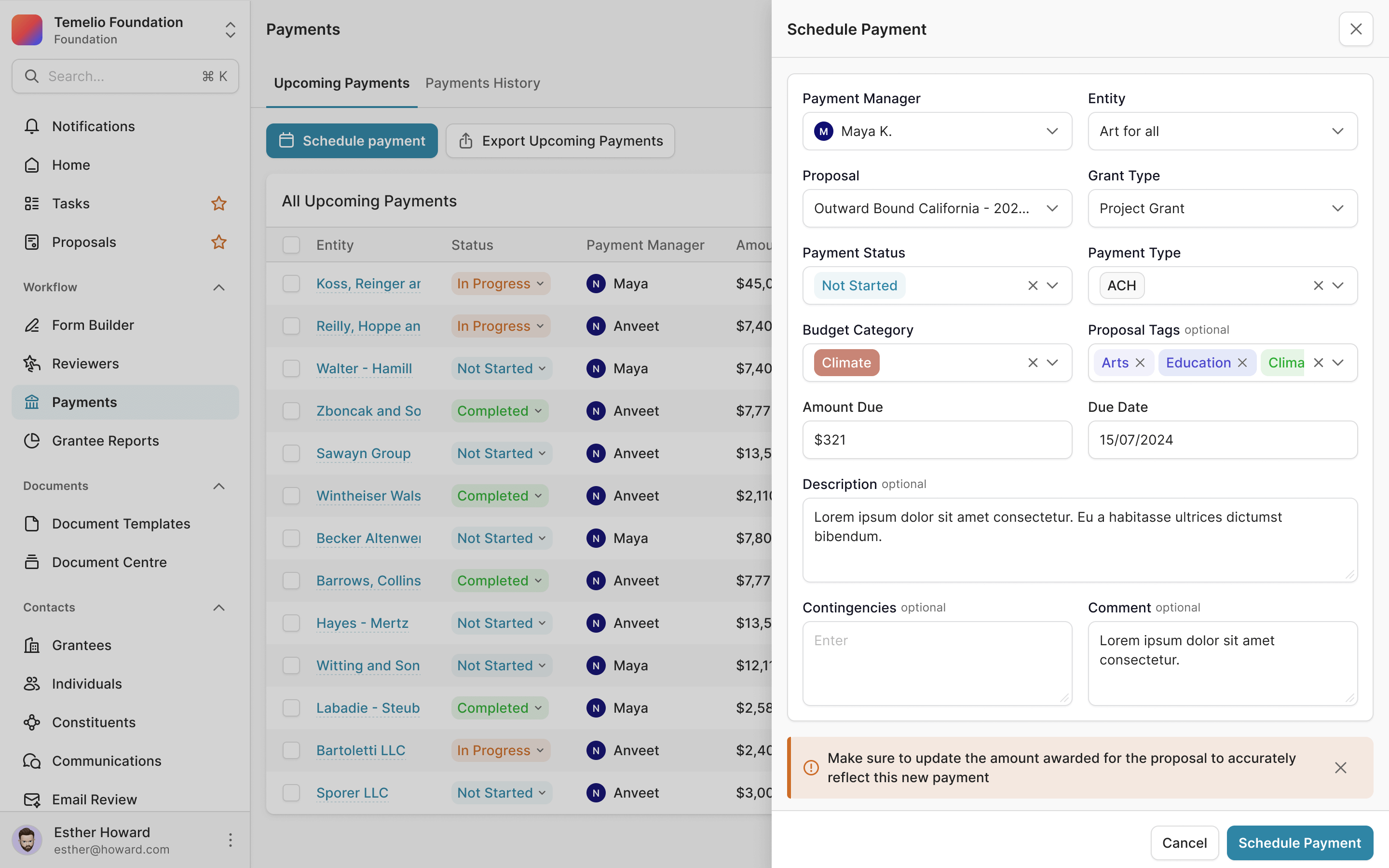Open Document Templates in the sidebar
1389x868 pixels.
pyautogui.click(x=121, y=524)
